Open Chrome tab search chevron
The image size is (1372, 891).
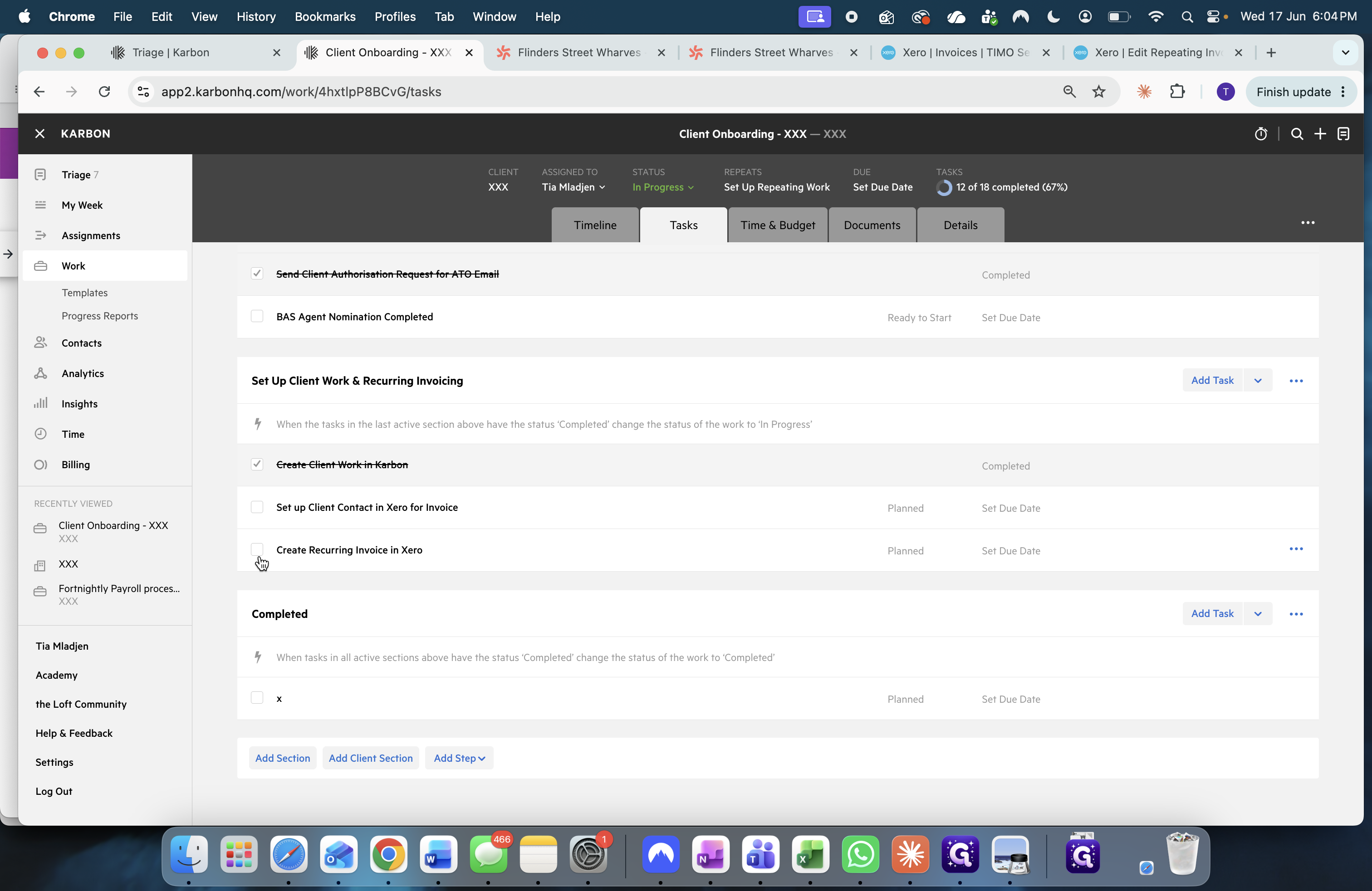coord(1346,53)
